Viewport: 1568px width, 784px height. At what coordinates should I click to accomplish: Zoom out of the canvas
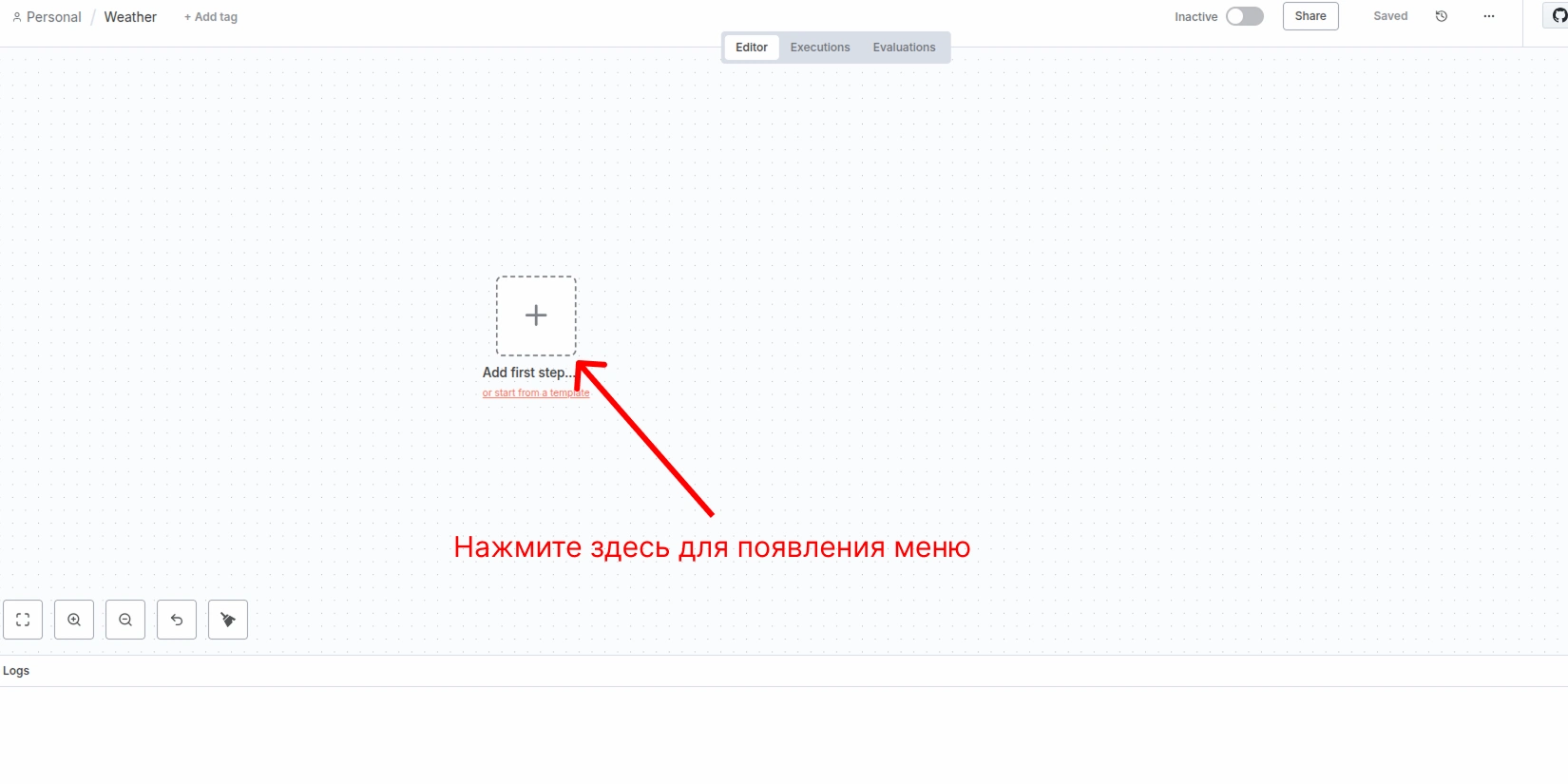[125, 620]
